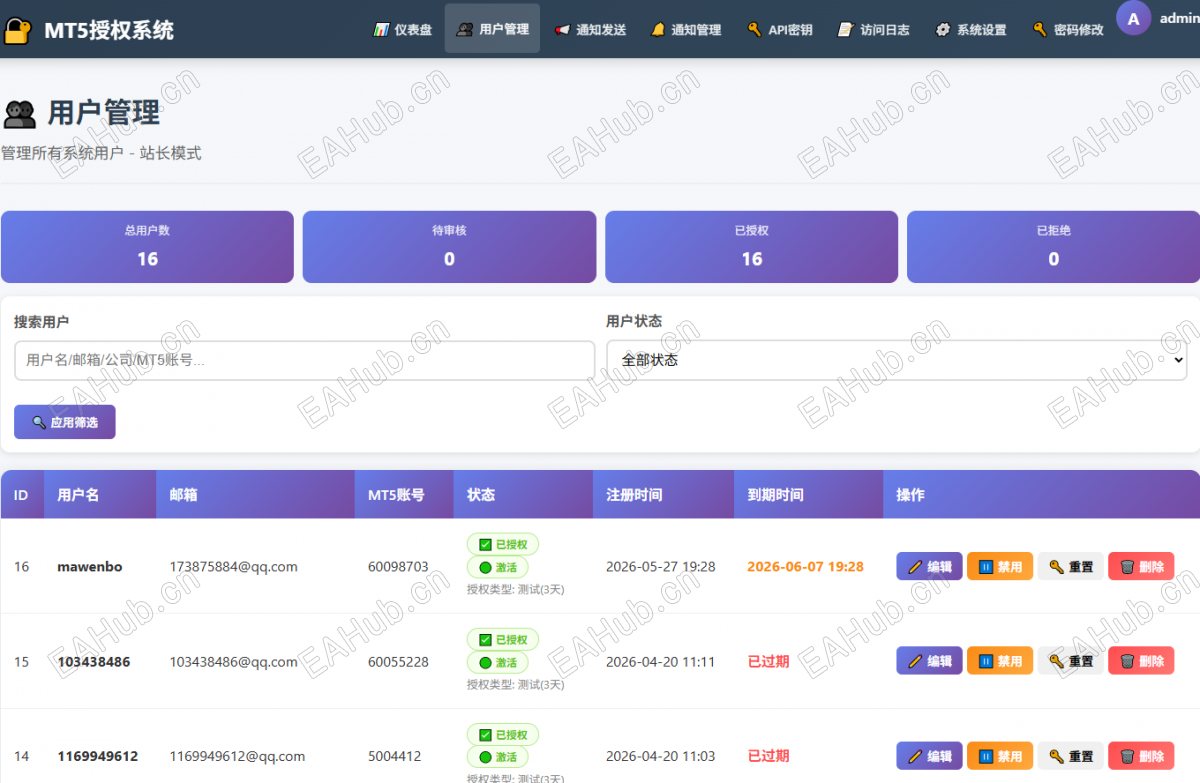The height and width of the screenshot is (783, 1200).
Task: Disable user mawenbo with 禁用 button
Action: (x=1000, y=566)
